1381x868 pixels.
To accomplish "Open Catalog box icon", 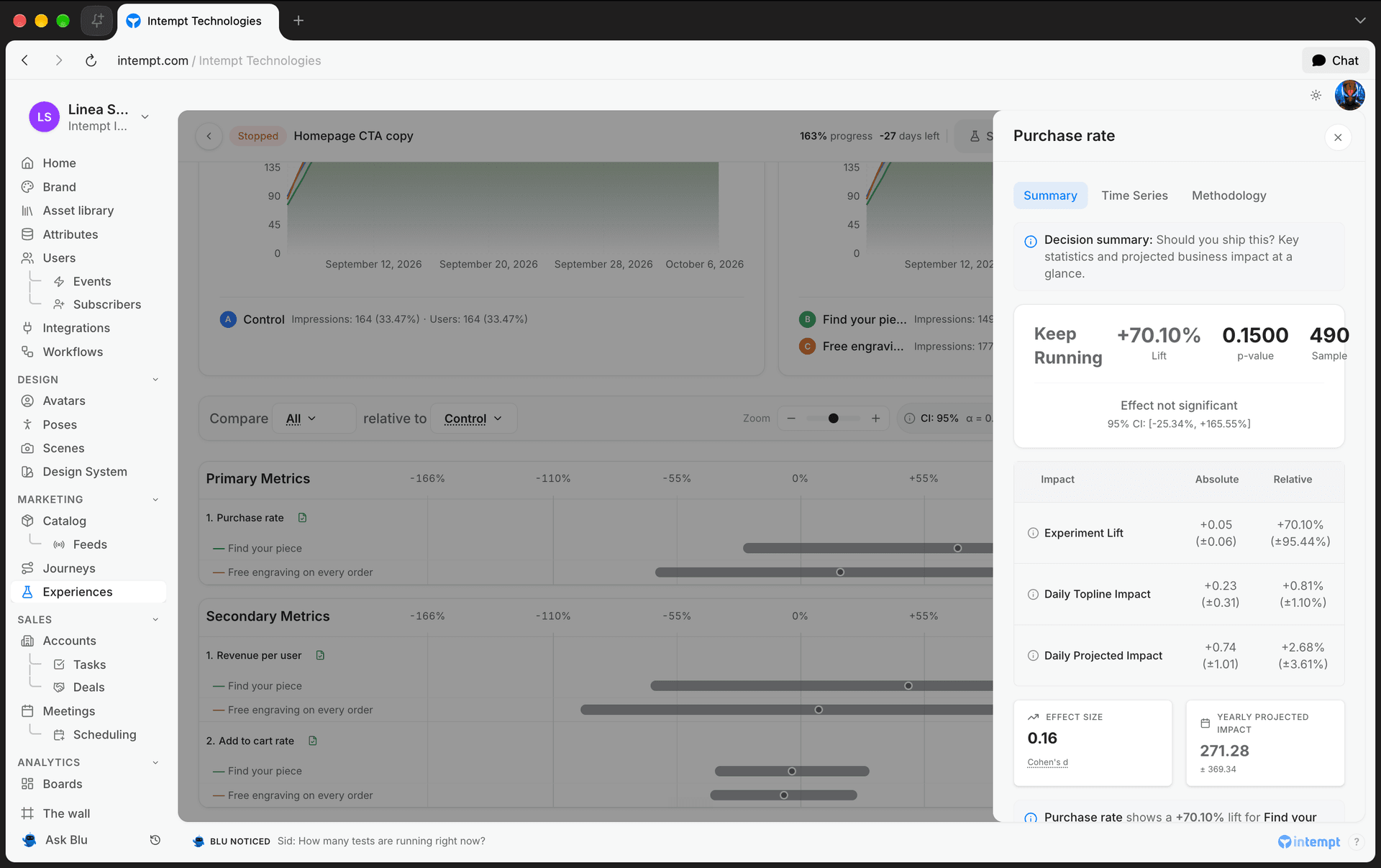I will coord(27,521).
